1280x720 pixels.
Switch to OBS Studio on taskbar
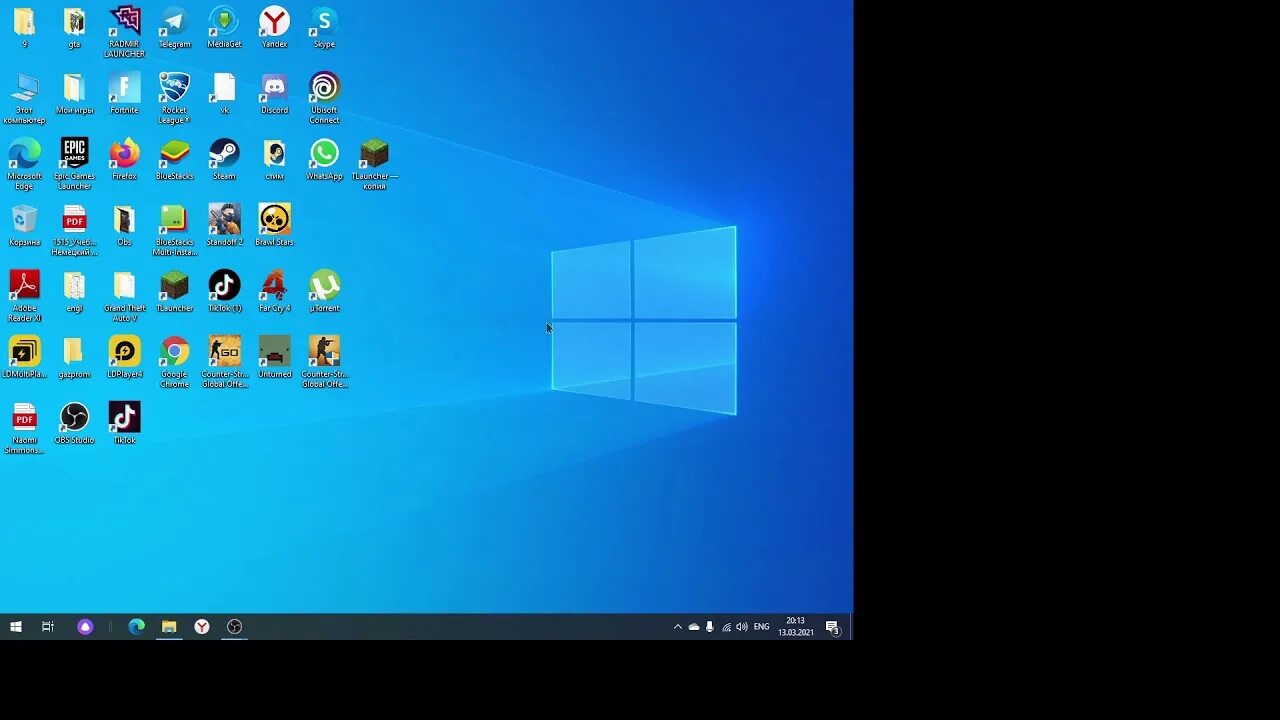(x=234, y=627)
